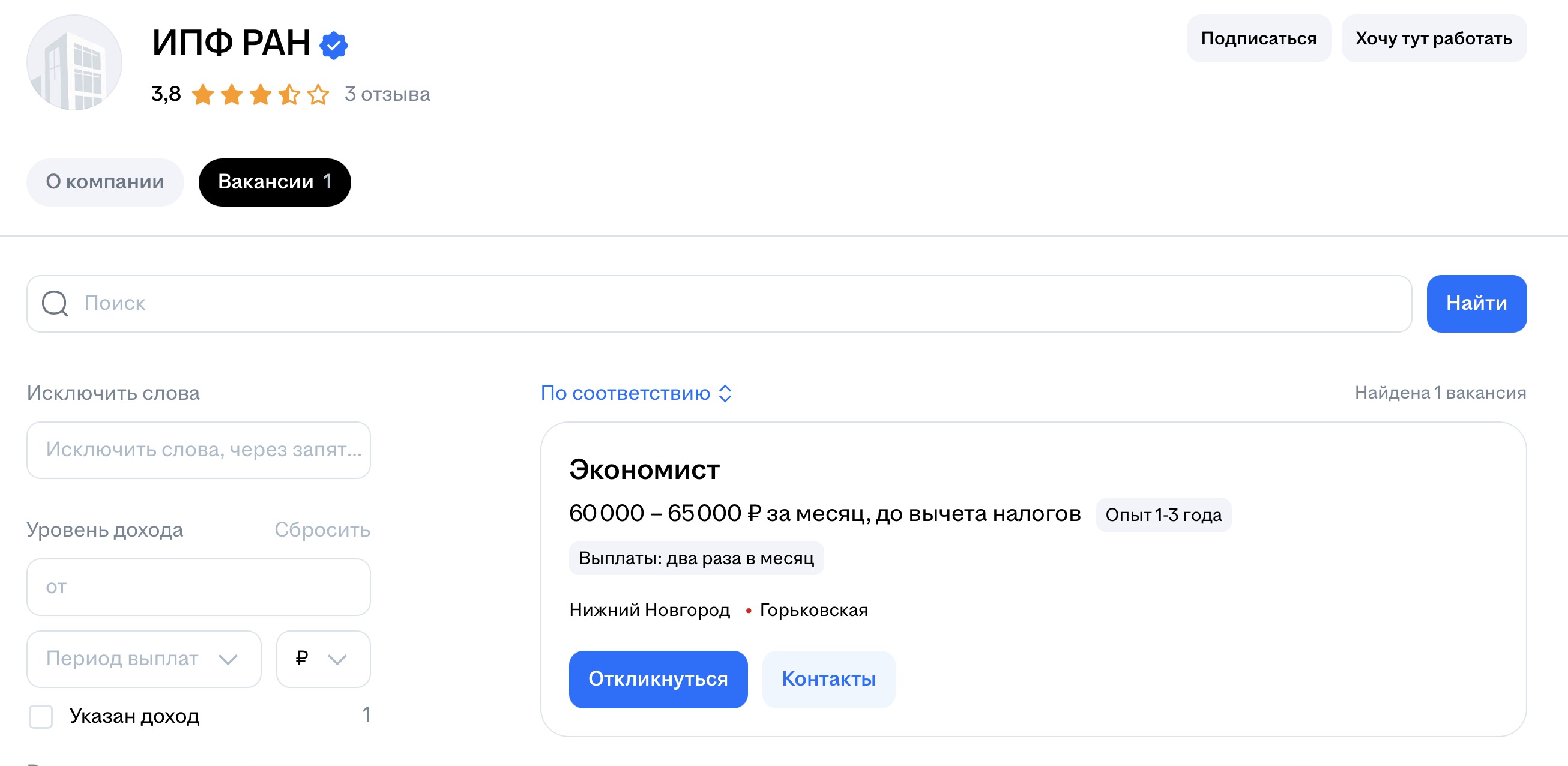1568x766 pixels.
Task: Open the По соответствию sorting selector
Action: 625,393
